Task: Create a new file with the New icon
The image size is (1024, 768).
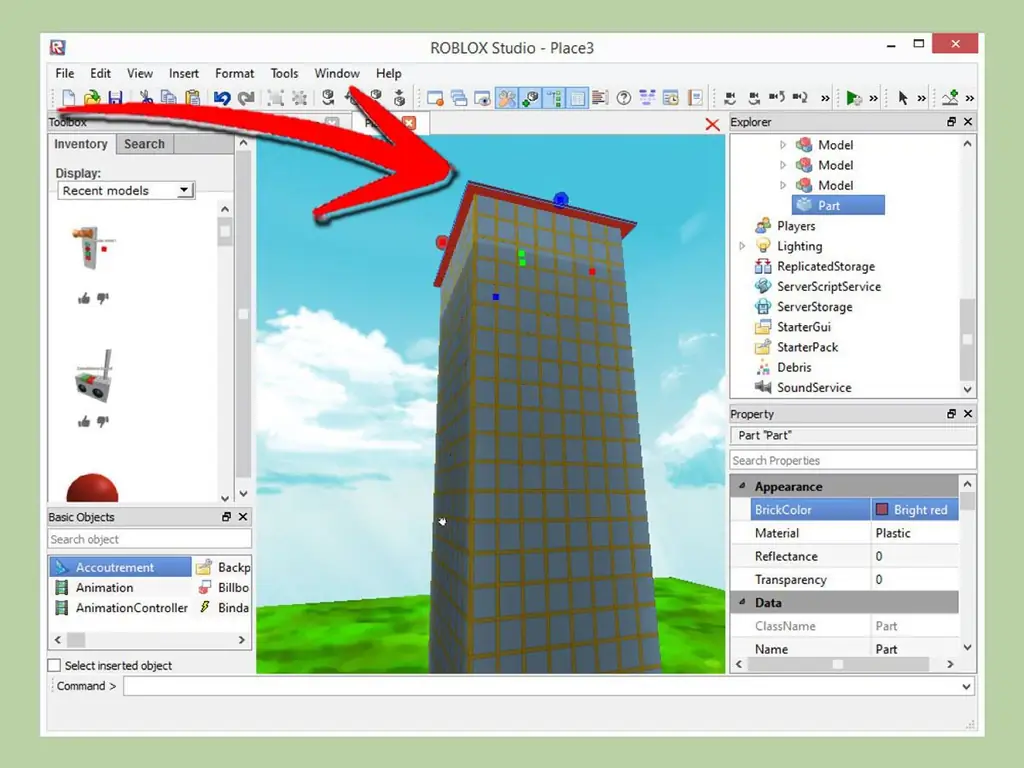Action: [x=68, y=98]
